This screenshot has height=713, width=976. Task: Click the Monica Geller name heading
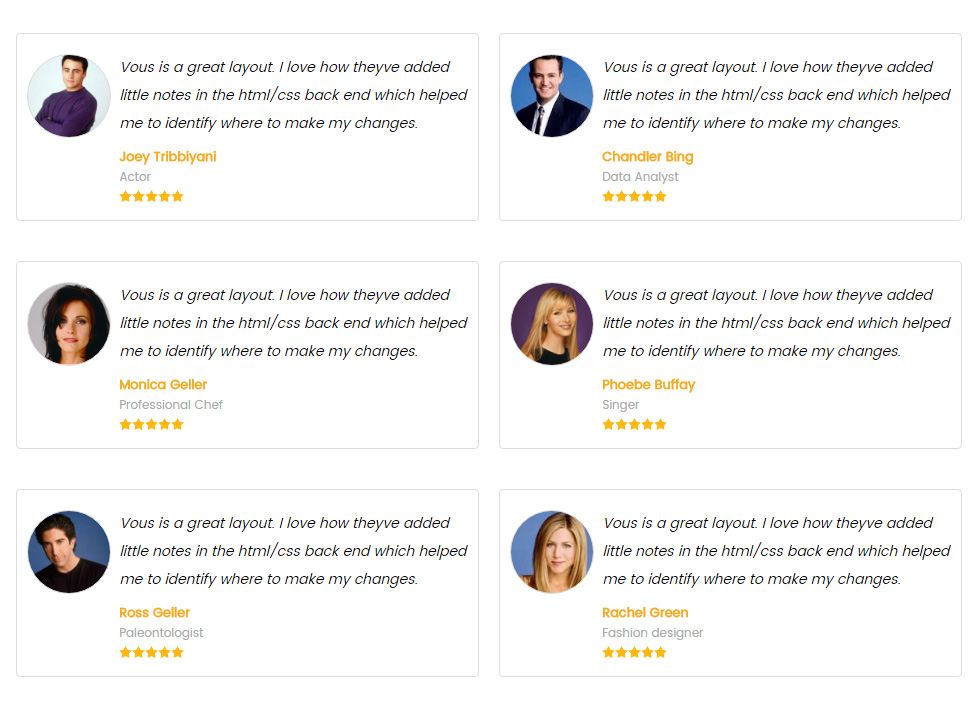click(x=163, y=384)
